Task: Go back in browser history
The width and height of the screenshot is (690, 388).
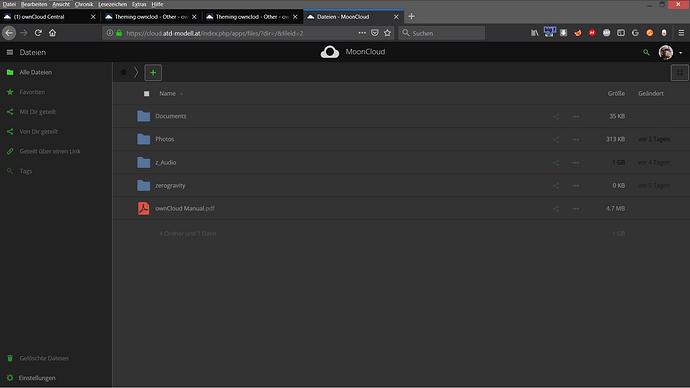Action: [9, 33]
